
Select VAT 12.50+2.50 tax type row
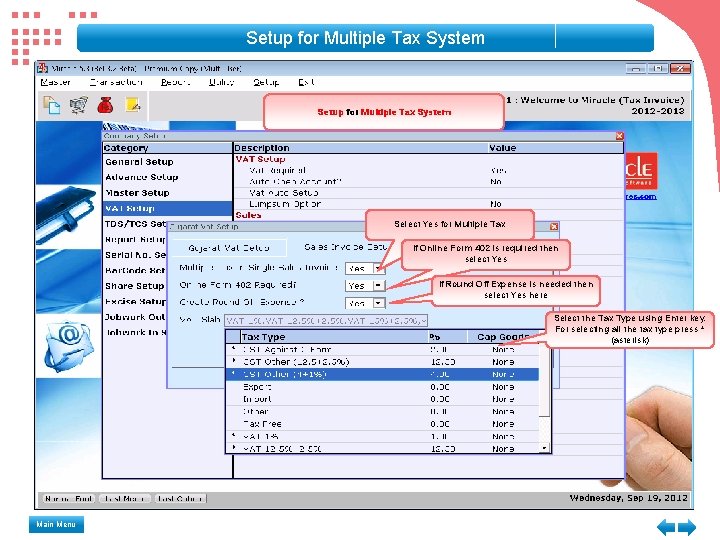(382, 449)
